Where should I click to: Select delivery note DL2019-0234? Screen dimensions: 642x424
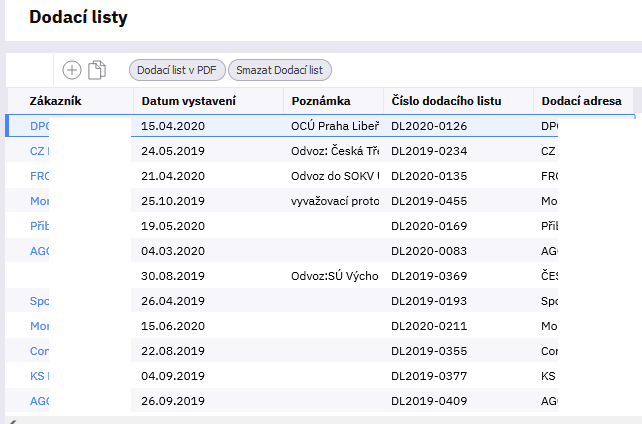coord(429,152)
